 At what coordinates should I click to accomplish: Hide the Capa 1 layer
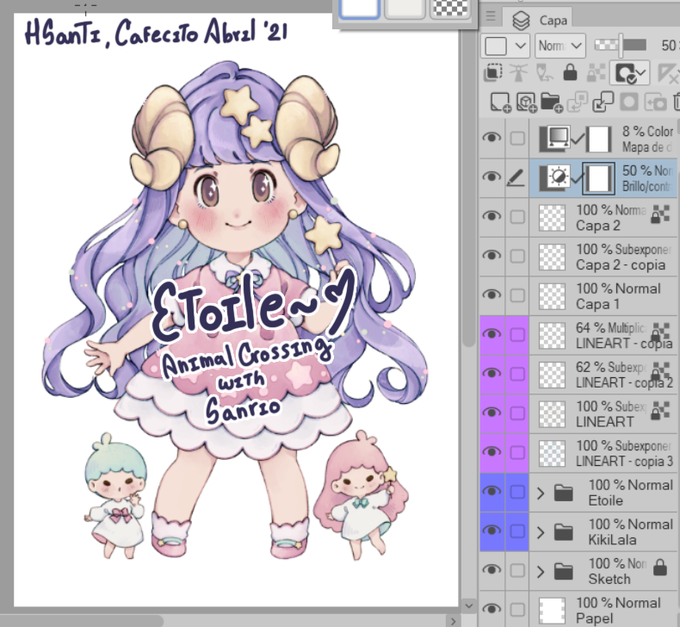point(491,295)
